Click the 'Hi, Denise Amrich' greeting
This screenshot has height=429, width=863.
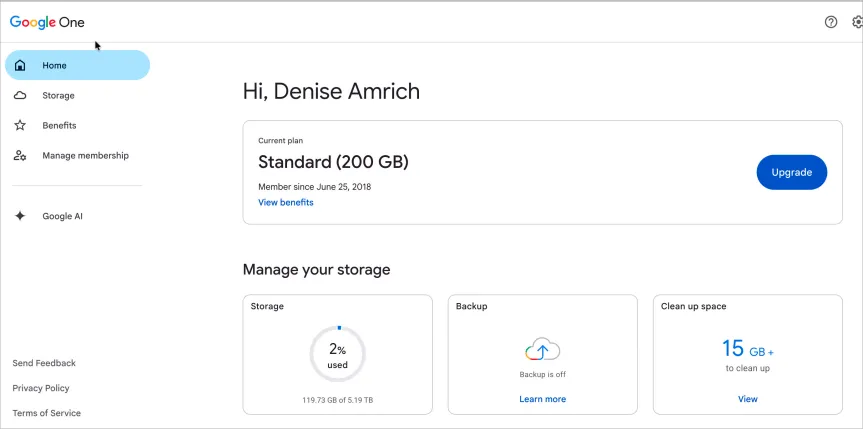(x=331, y=91)
